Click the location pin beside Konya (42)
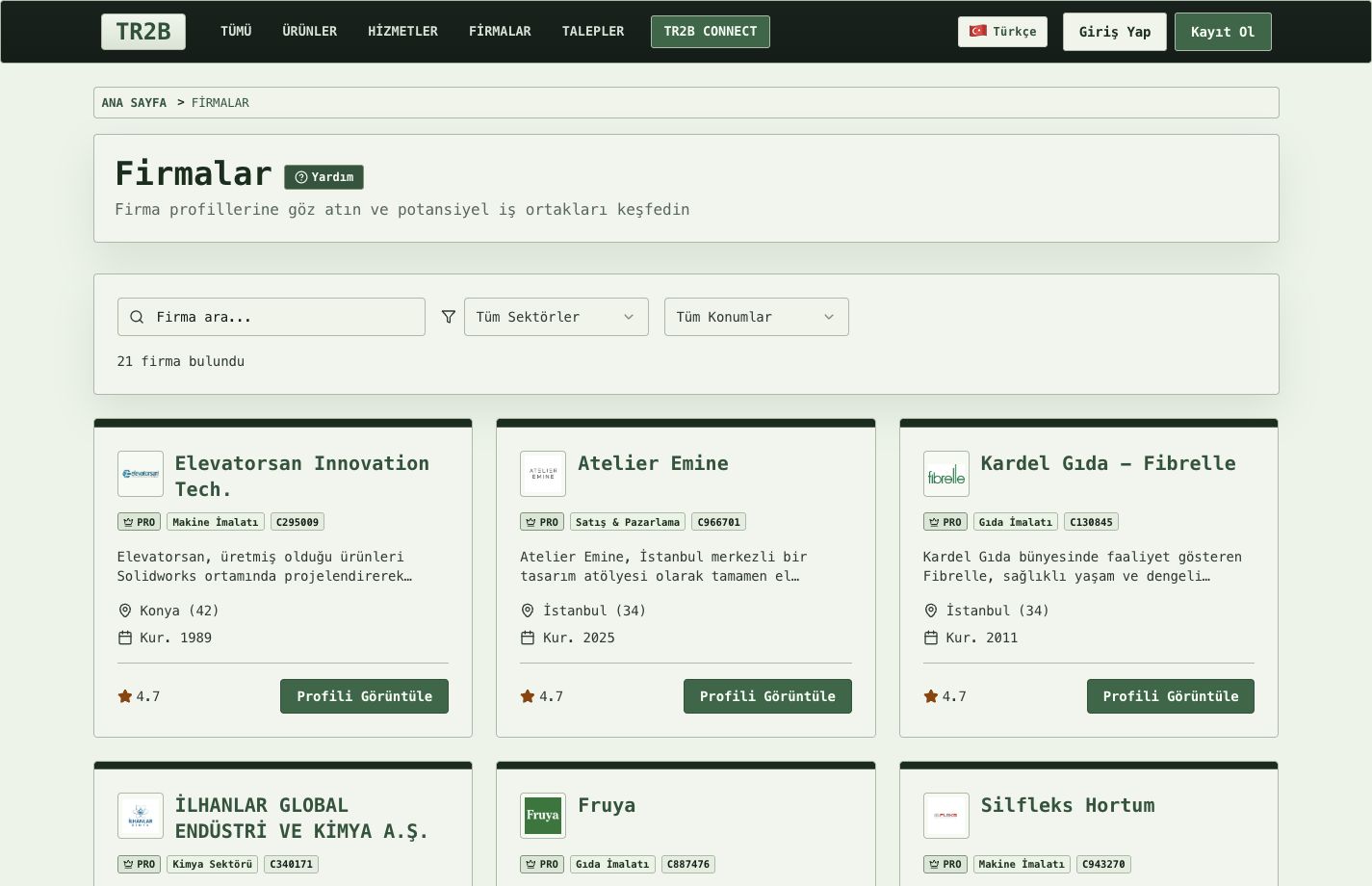 [x=124, y=611]
